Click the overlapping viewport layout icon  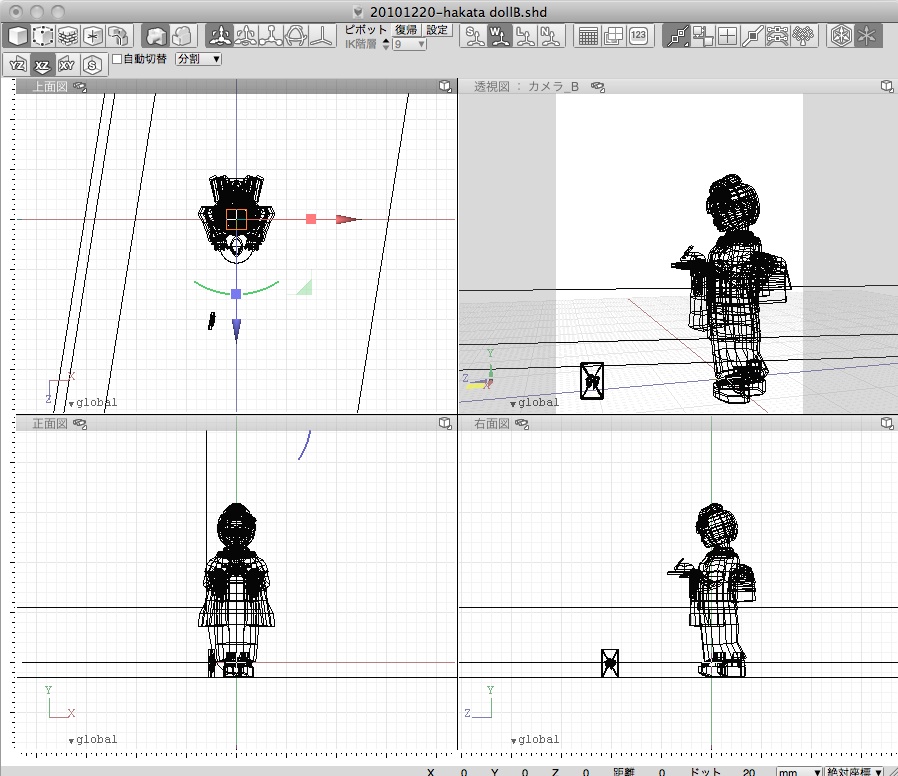[x=613, y=36]
